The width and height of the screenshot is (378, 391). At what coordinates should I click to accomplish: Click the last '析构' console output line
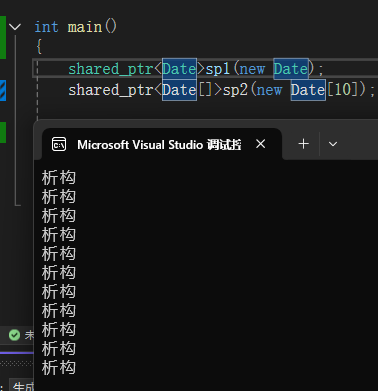[59, 368]
